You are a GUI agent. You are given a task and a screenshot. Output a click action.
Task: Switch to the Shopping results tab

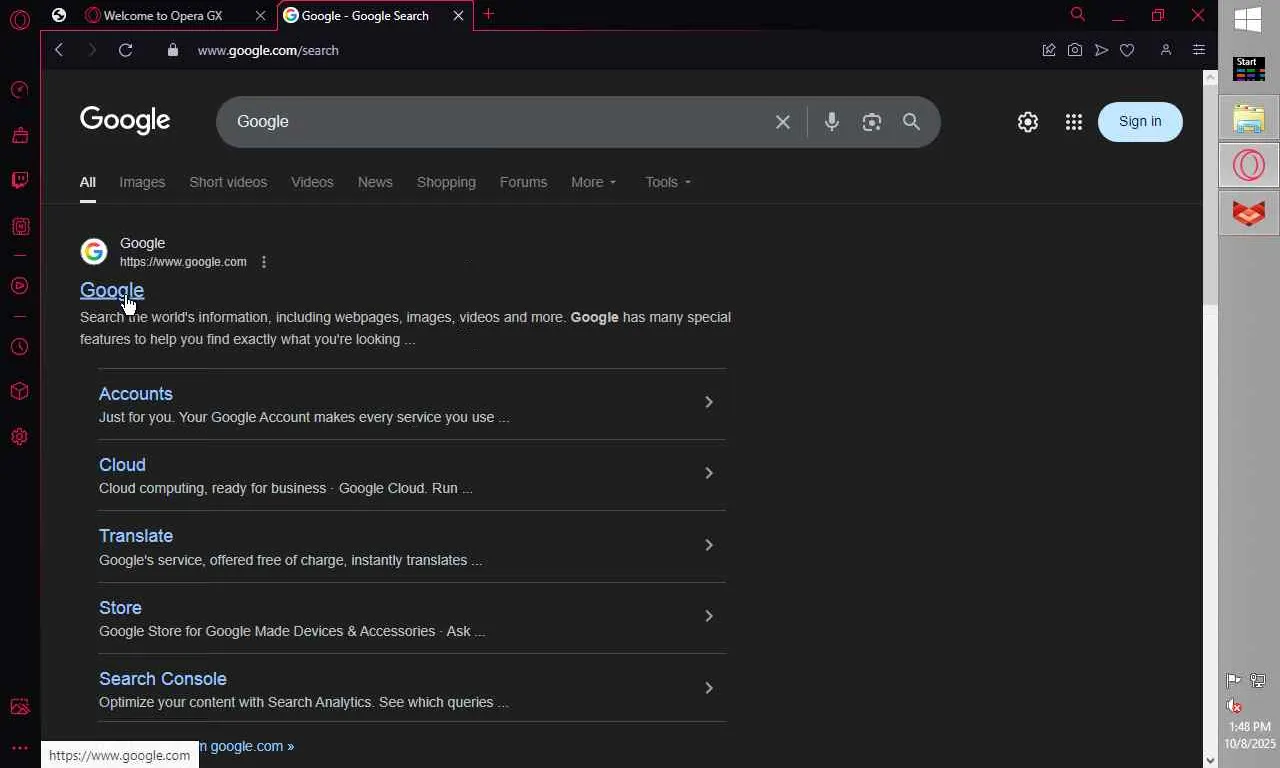point(446,182)
